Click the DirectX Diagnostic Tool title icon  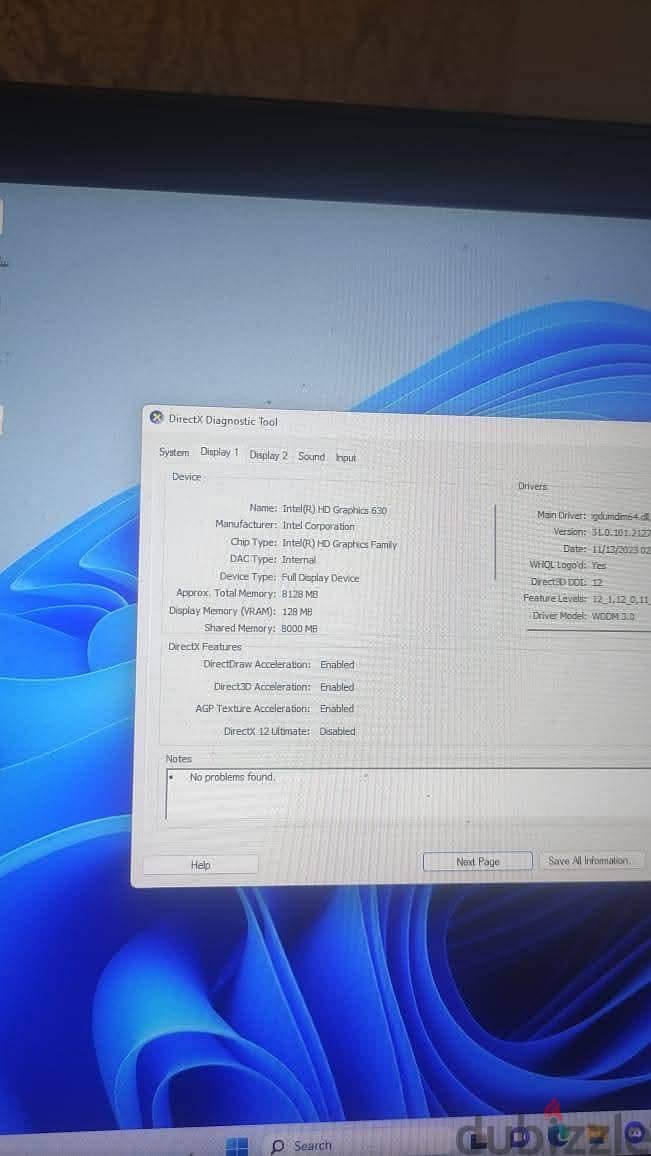click(156, 418)
